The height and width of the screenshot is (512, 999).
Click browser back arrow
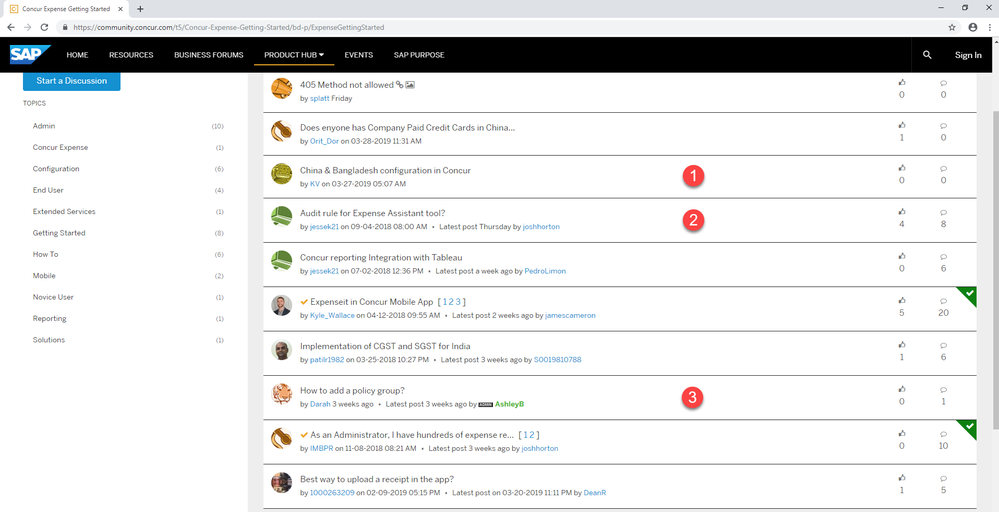(11, 27)
